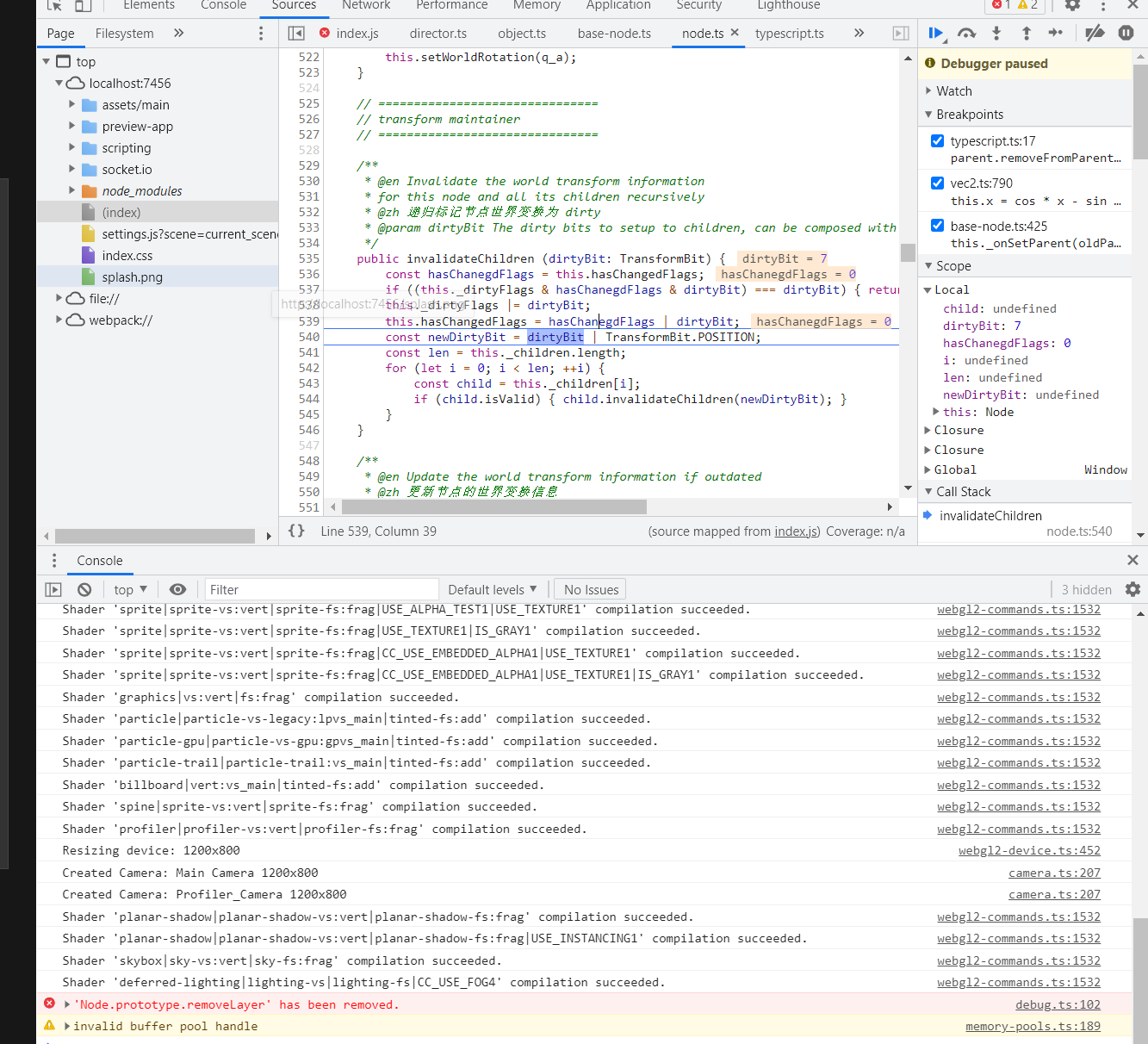Viewport: 1148px width, 1044px height.
Task: Disable the base-node.ts:425 breakpoint
Action: [x=937, y=225]
